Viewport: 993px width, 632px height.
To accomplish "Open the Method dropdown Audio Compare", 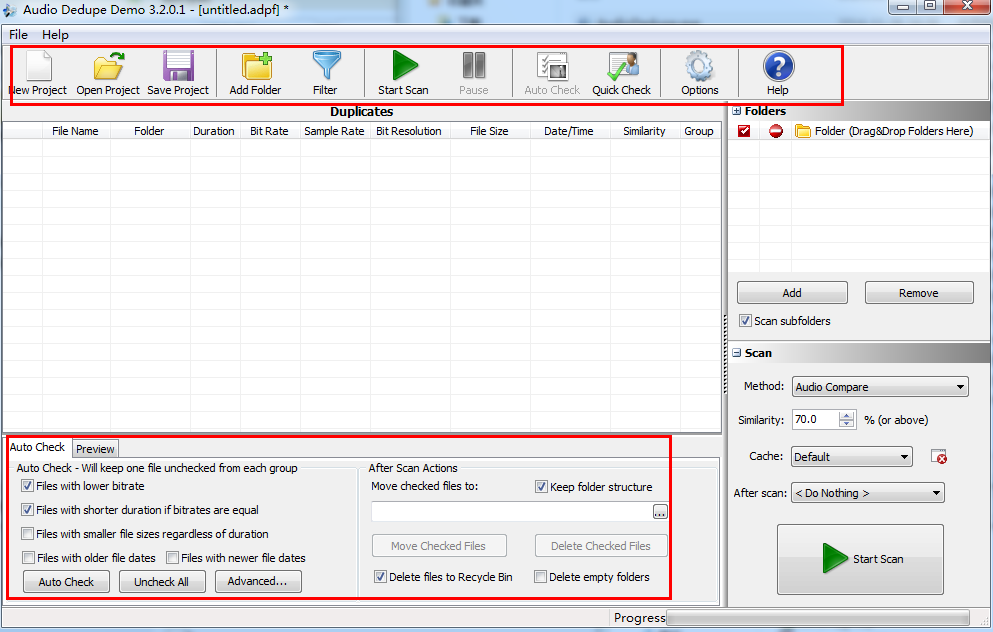I will coord(880,387).
